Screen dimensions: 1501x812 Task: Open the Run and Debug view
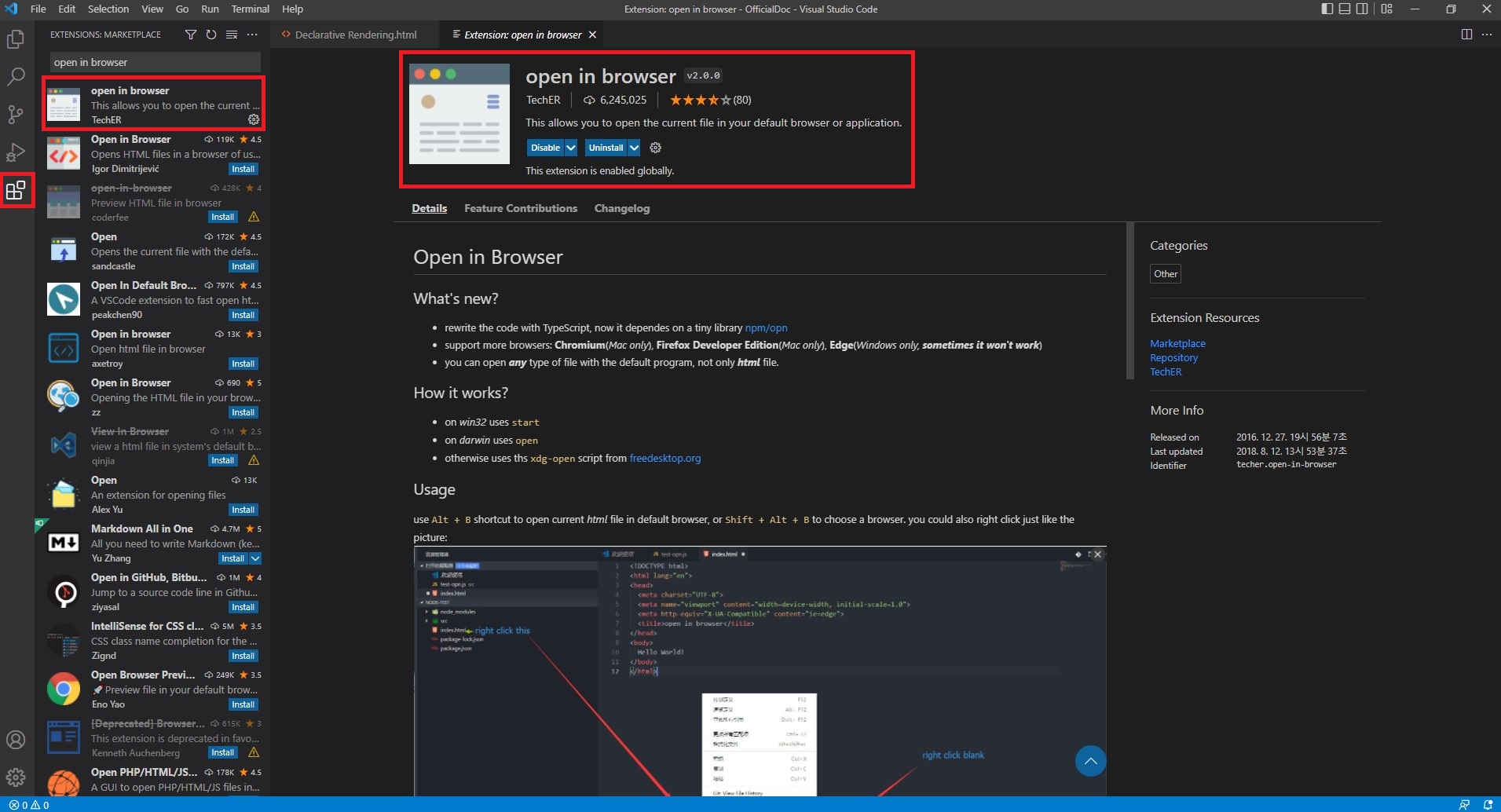16,152
